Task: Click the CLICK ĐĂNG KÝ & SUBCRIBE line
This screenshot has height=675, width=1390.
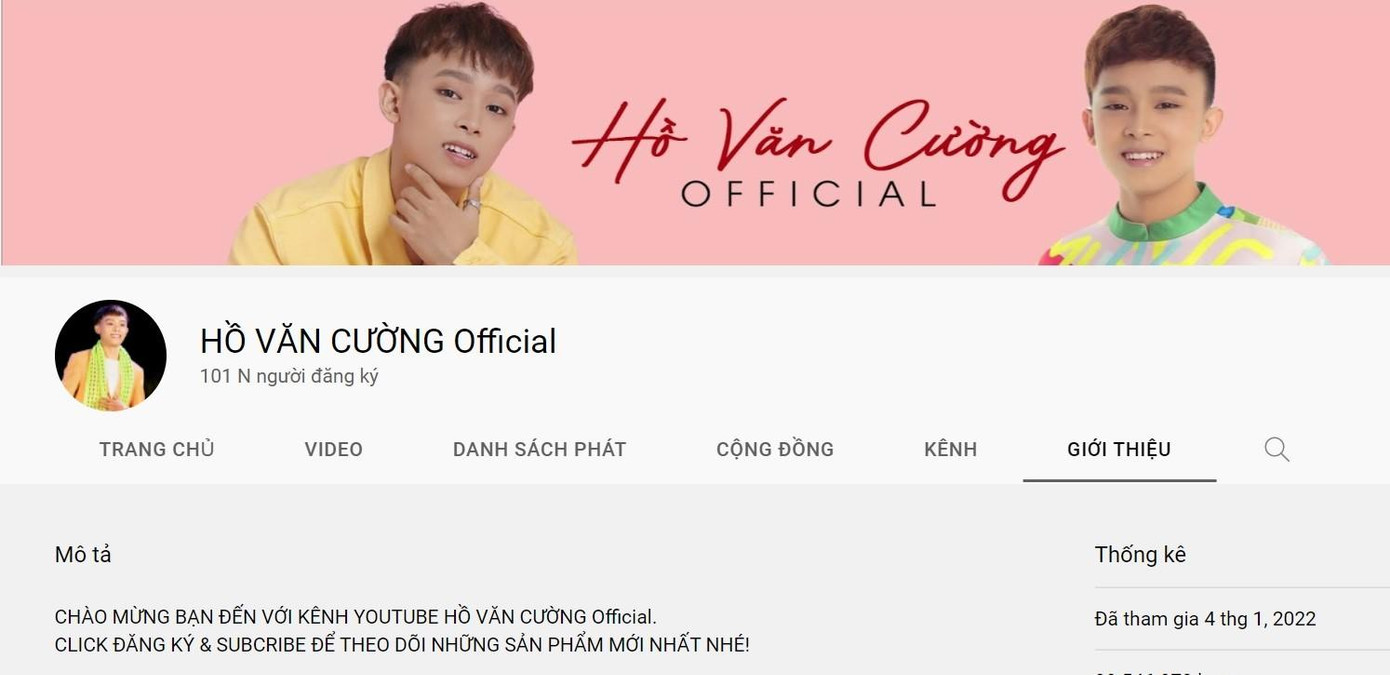Action: pyautogui.click(x=402, y=645)
